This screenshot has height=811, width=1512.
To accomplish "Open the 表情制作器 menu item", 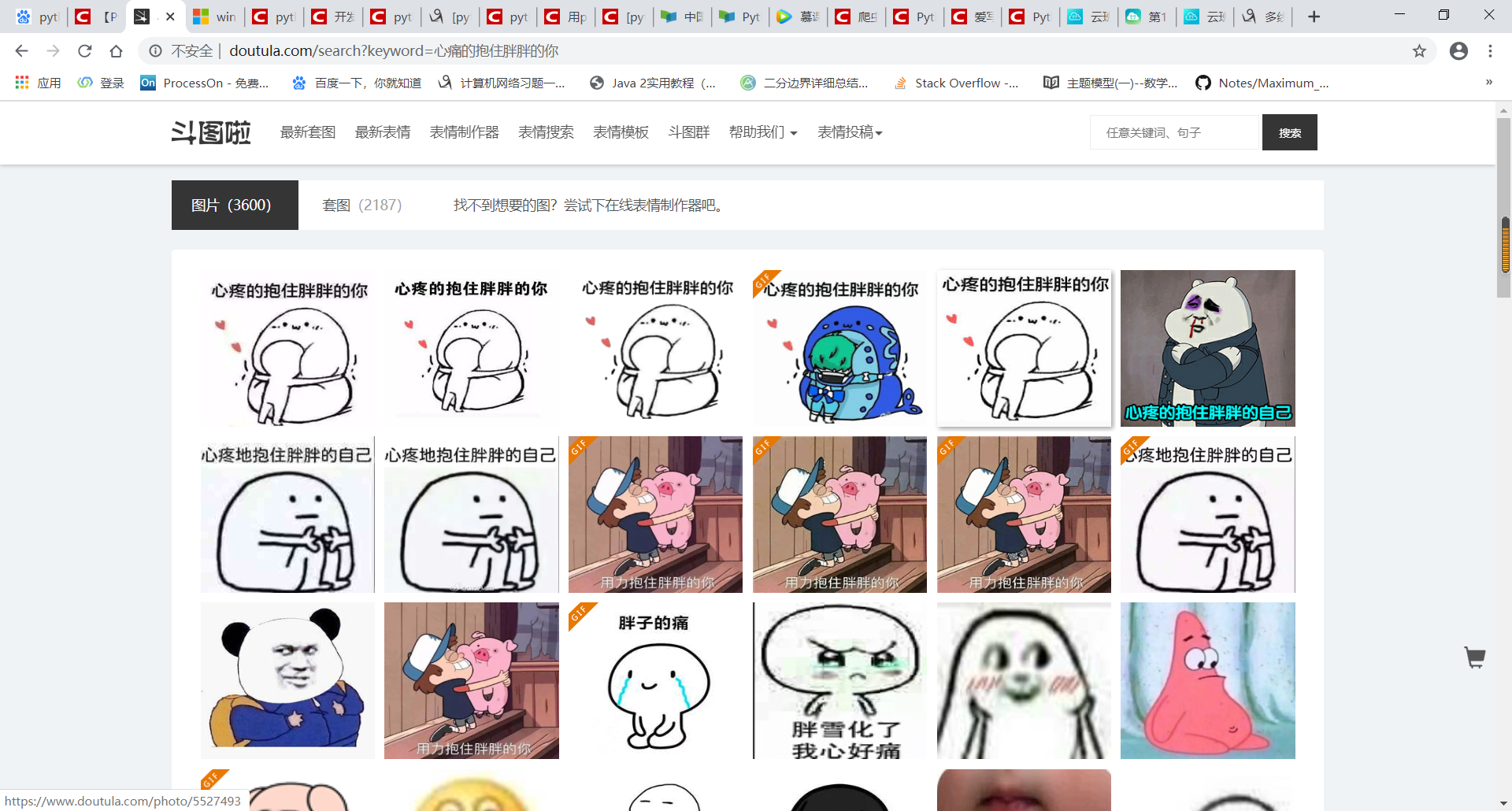I will 464,132.
